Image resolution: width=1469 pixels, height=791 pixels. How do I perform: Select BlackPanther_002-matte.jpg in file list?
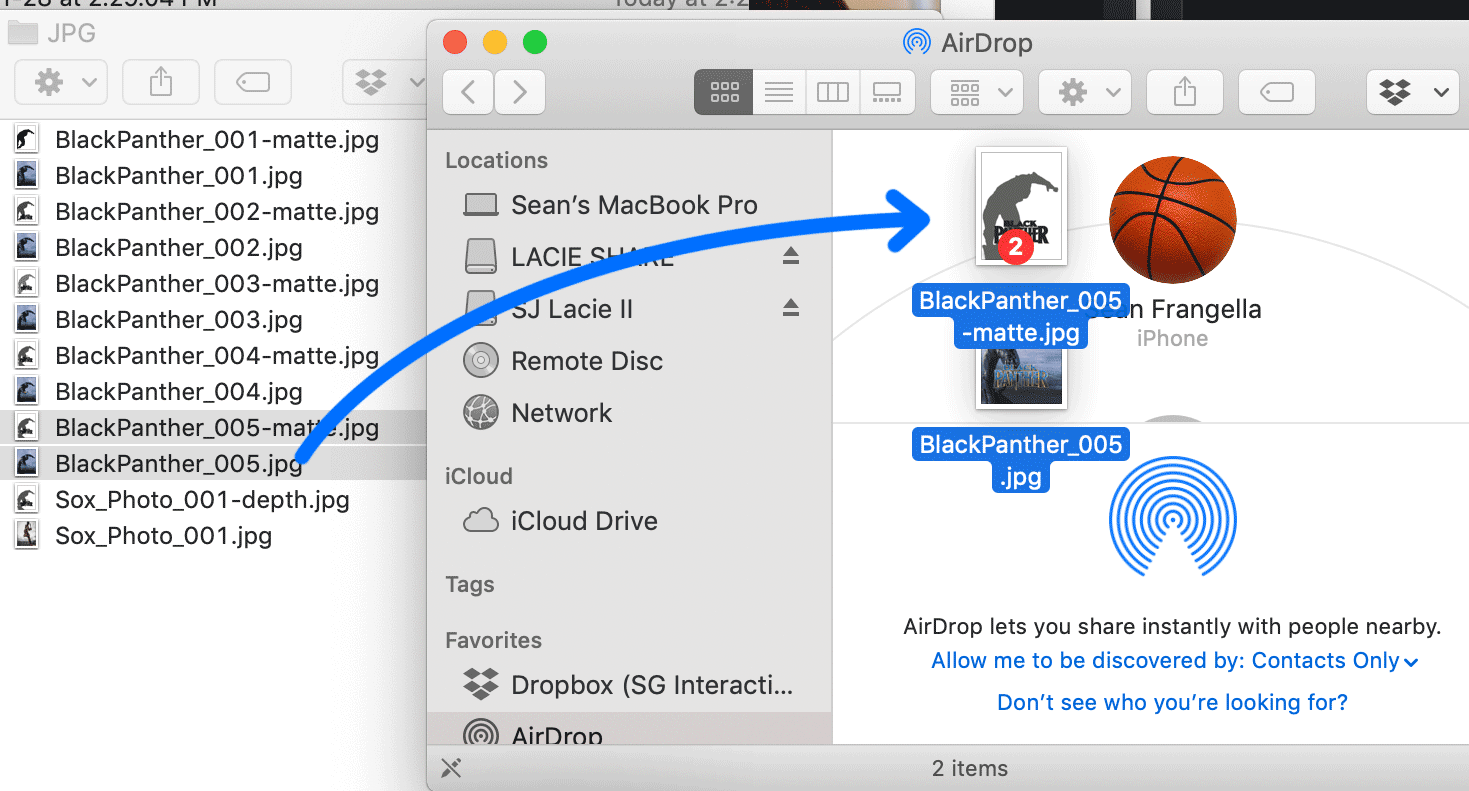click(217, 212)
